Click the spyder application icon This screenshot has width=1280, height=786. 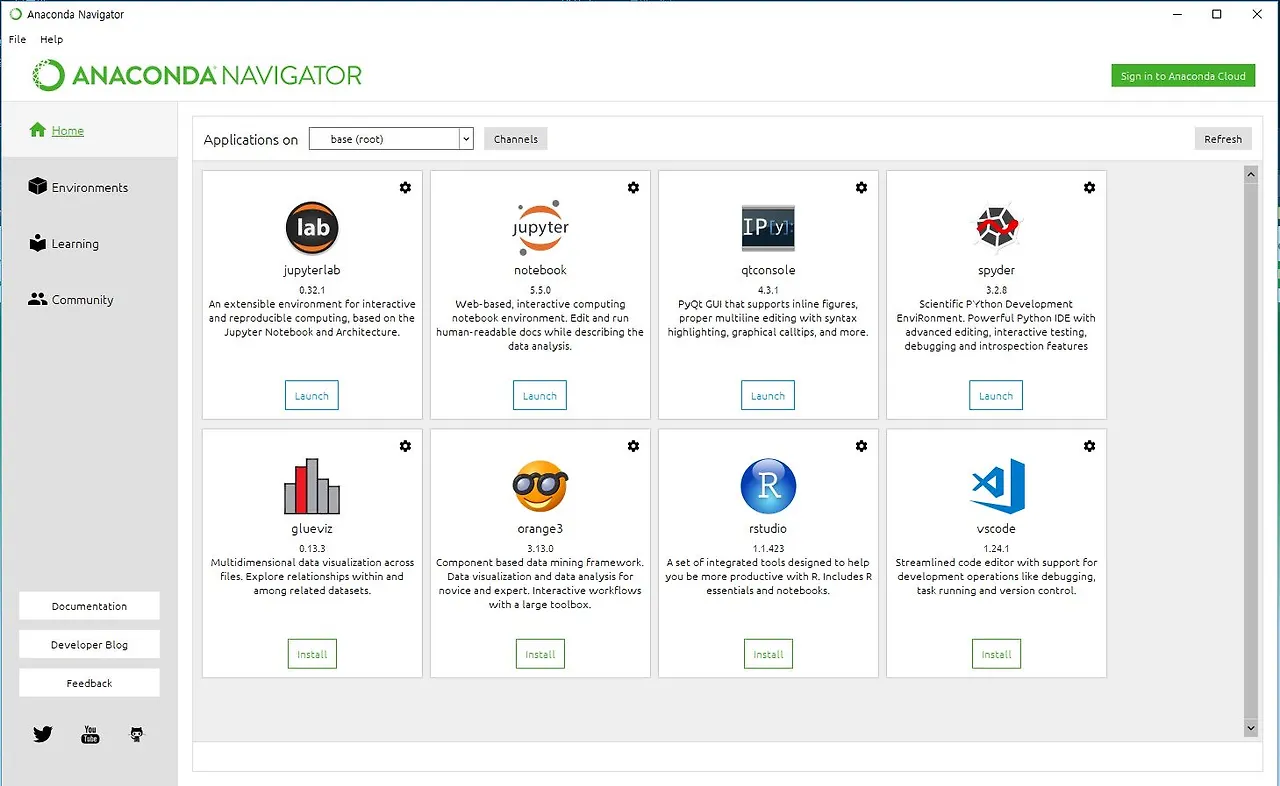(996, 228)
